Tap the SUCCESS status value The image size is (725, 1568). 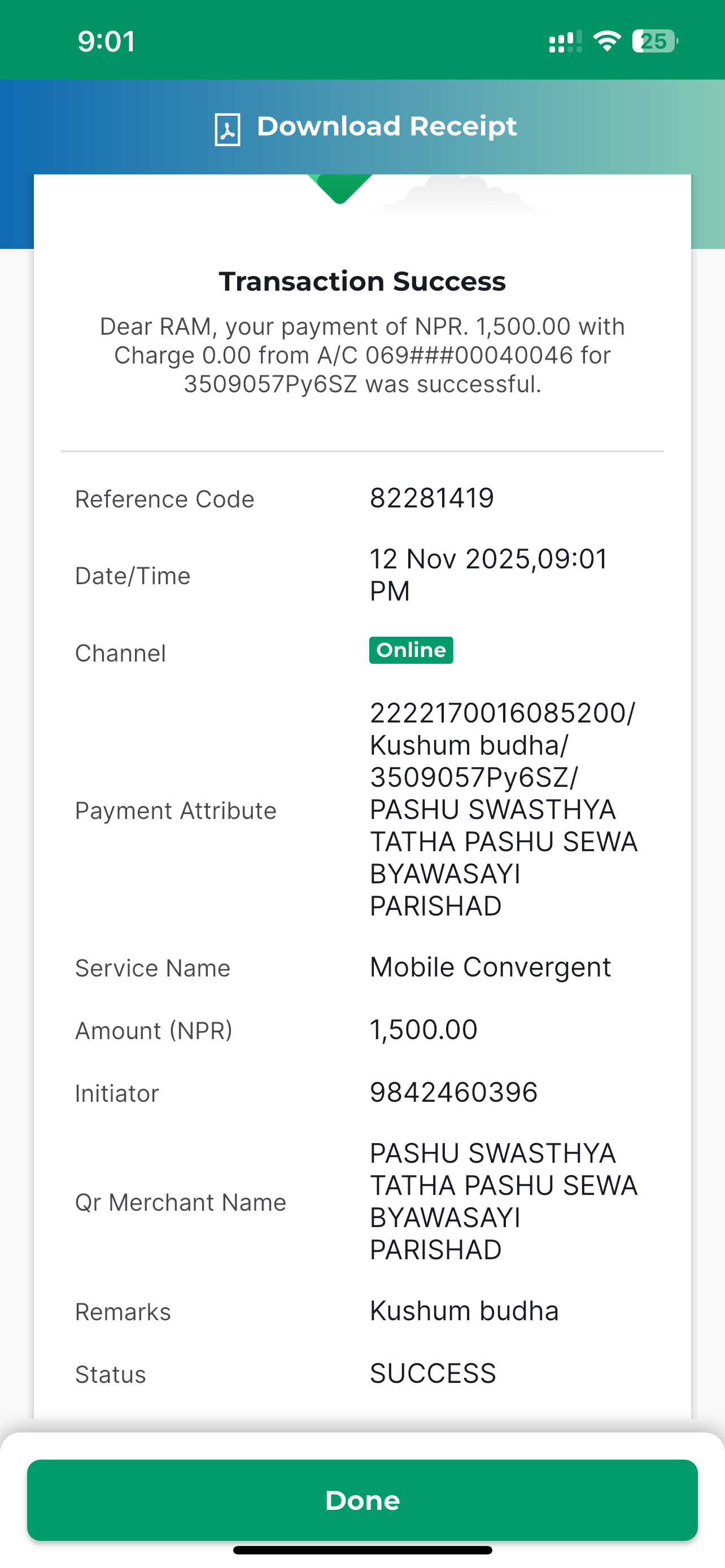point(433,1373)
